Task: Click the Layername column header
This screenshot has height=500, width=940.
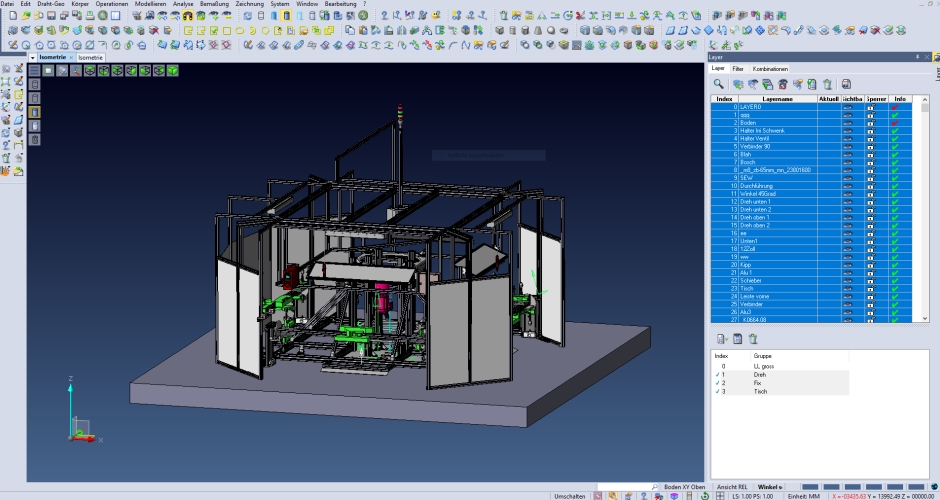Action: (x=778, y=99)
